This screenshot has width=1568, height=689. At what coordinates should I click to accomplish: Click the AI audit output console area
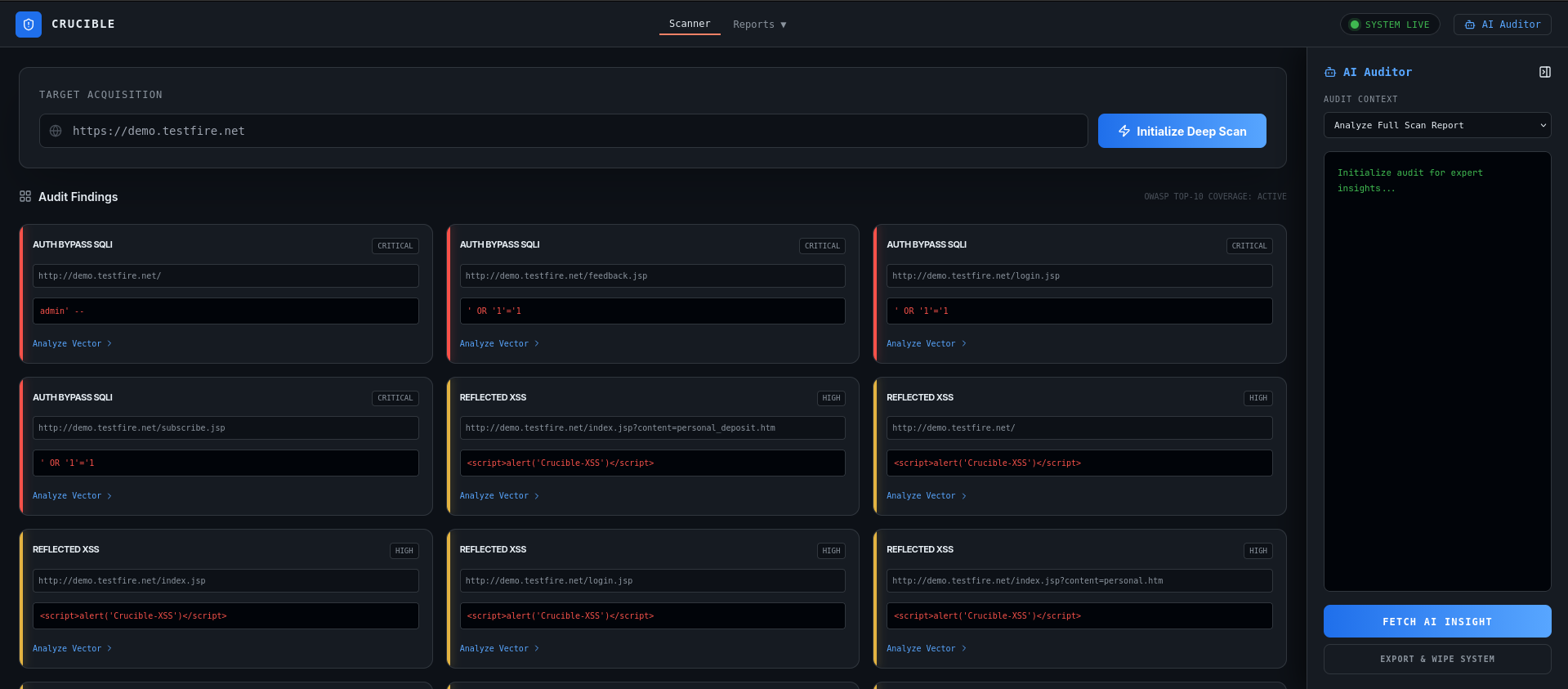(1437, 371)
